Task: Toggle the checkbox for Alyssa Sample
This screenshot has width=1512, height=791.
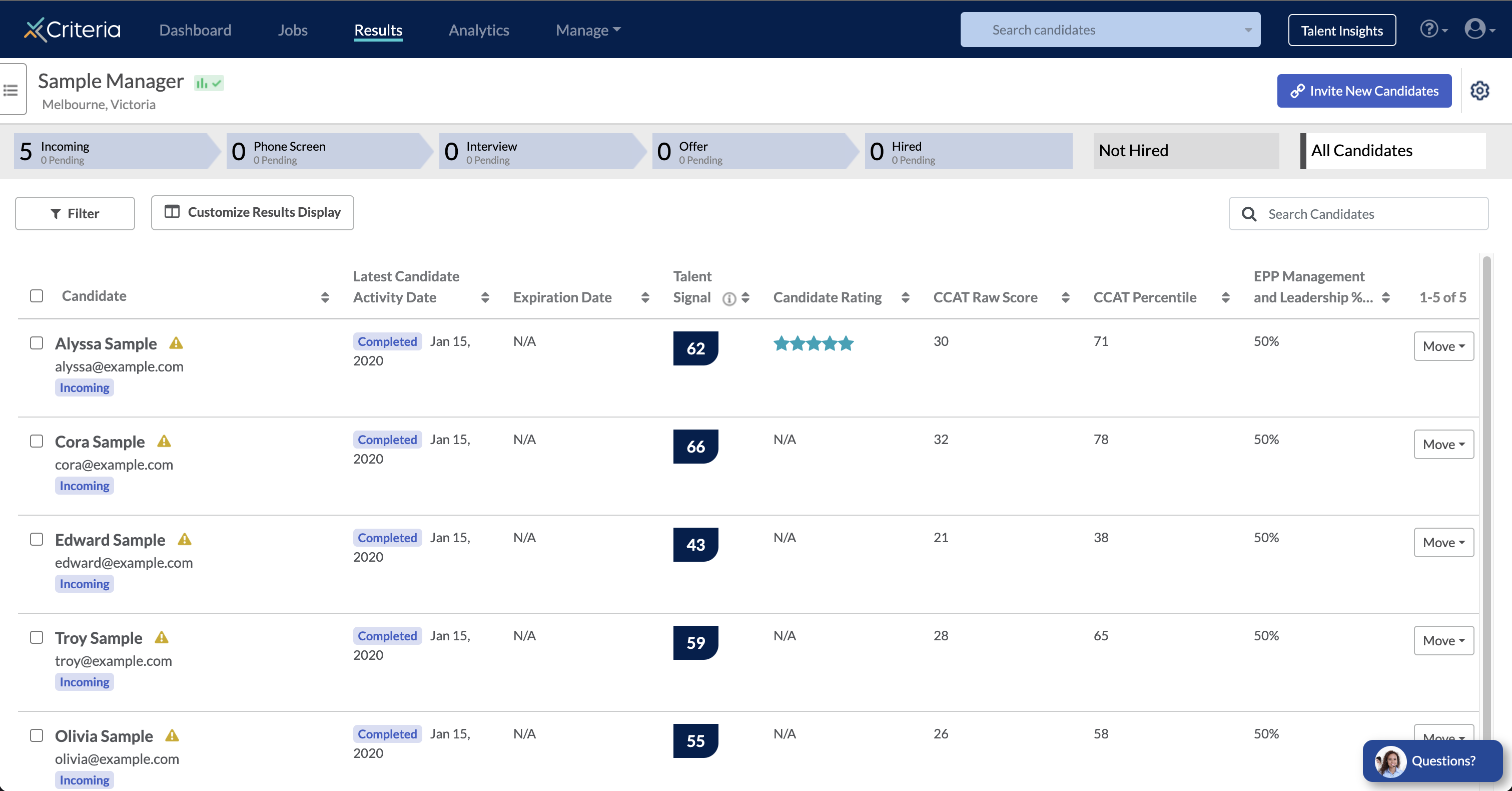Action: [36, 340]
